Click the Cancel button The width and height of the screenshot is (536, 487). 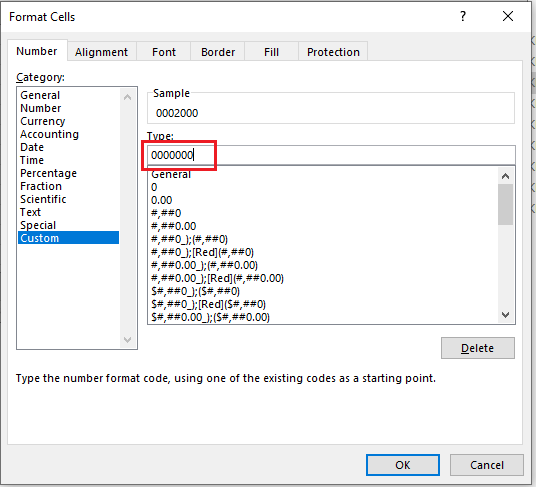[x=487, y=465]
